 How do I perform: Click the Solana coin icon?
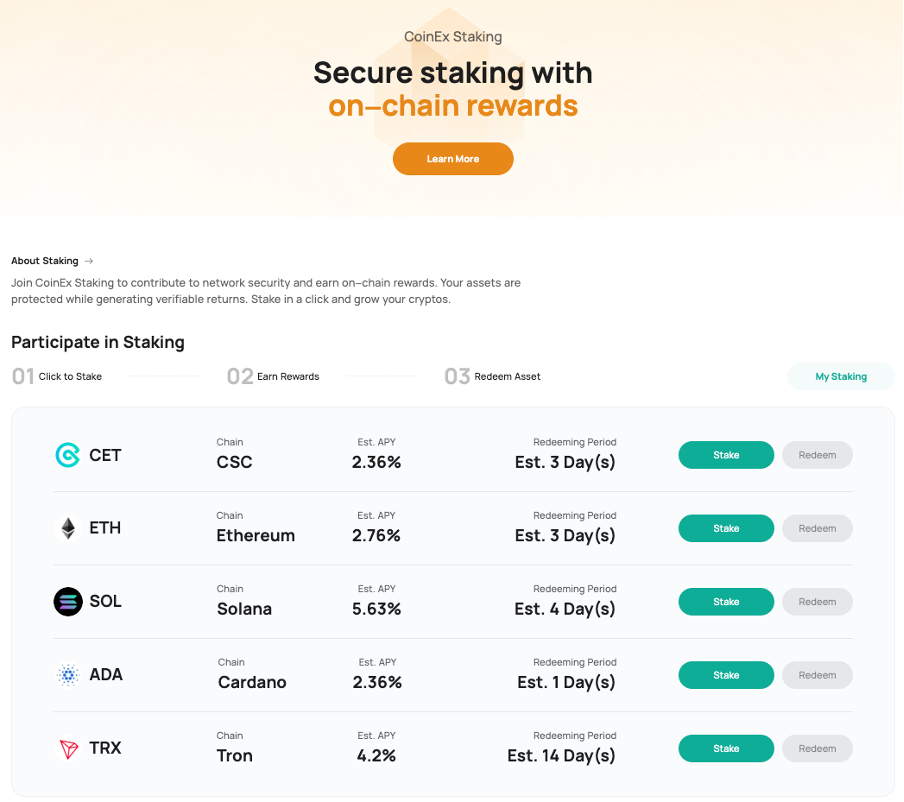68,602
